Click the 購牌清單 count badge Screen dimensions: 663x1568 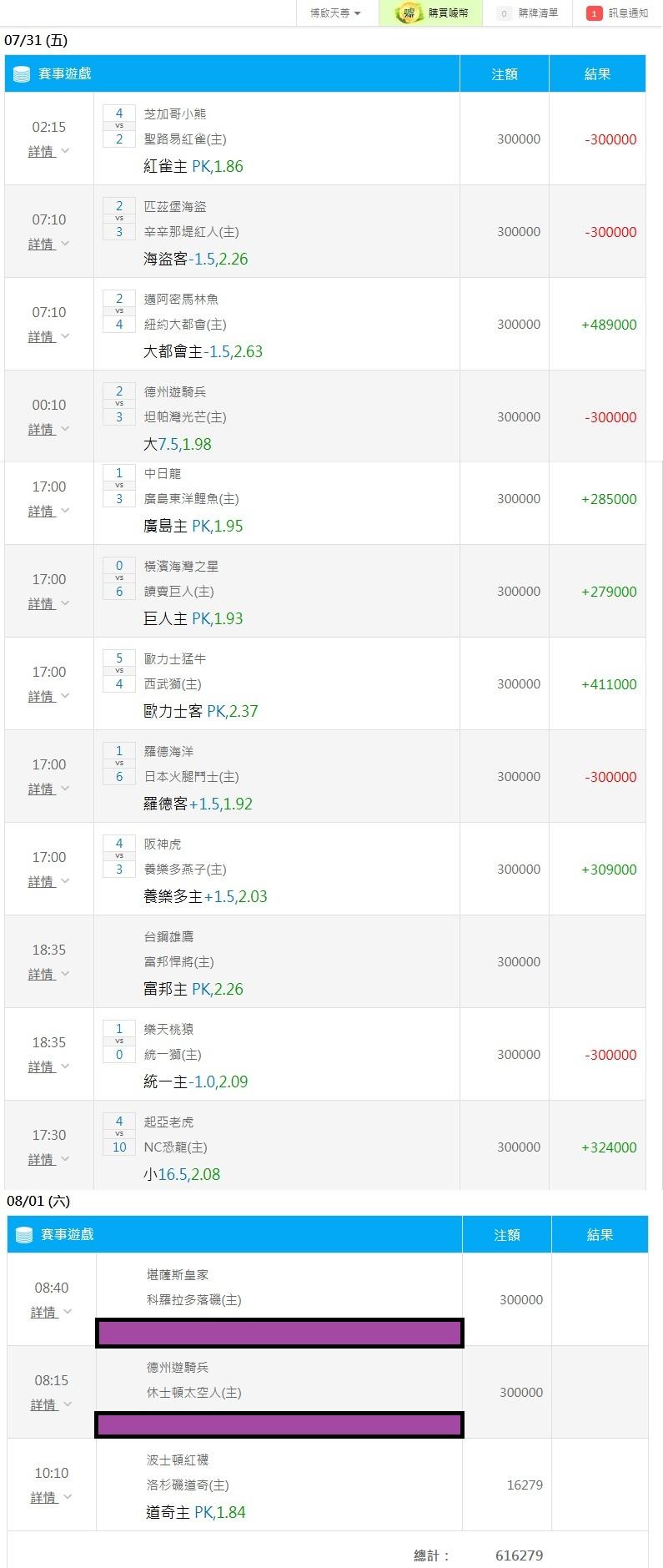pos(504,13)
